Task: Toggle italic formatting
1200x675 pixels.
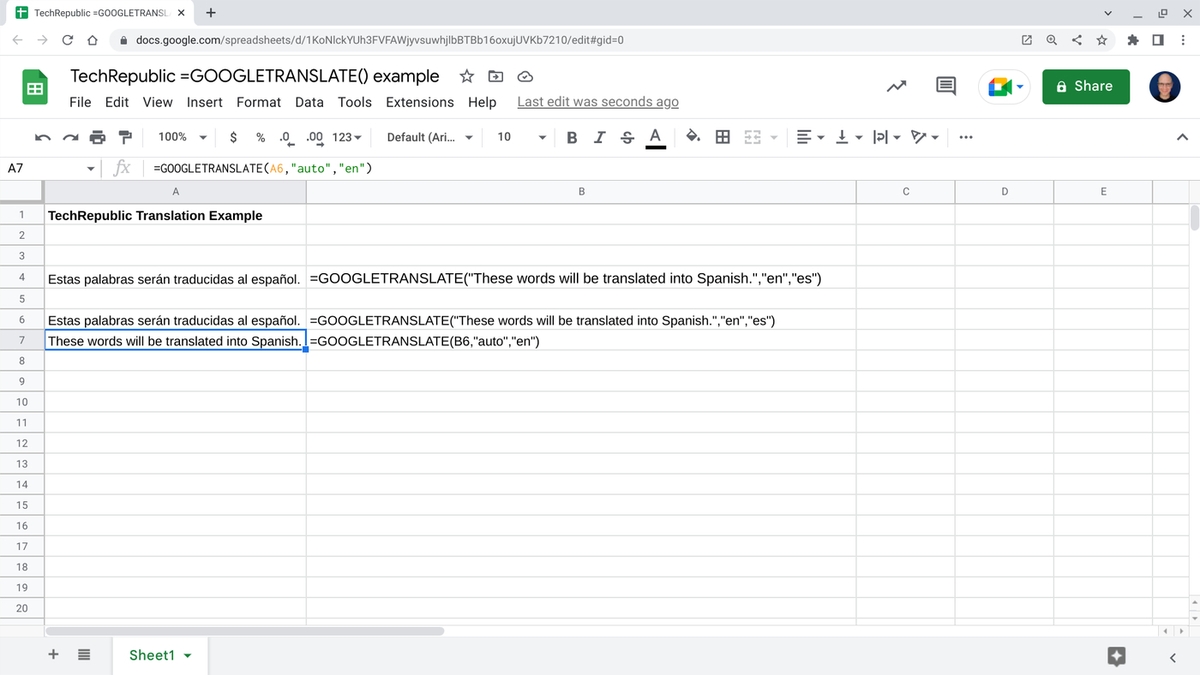Action: click(x=599, y=136)
